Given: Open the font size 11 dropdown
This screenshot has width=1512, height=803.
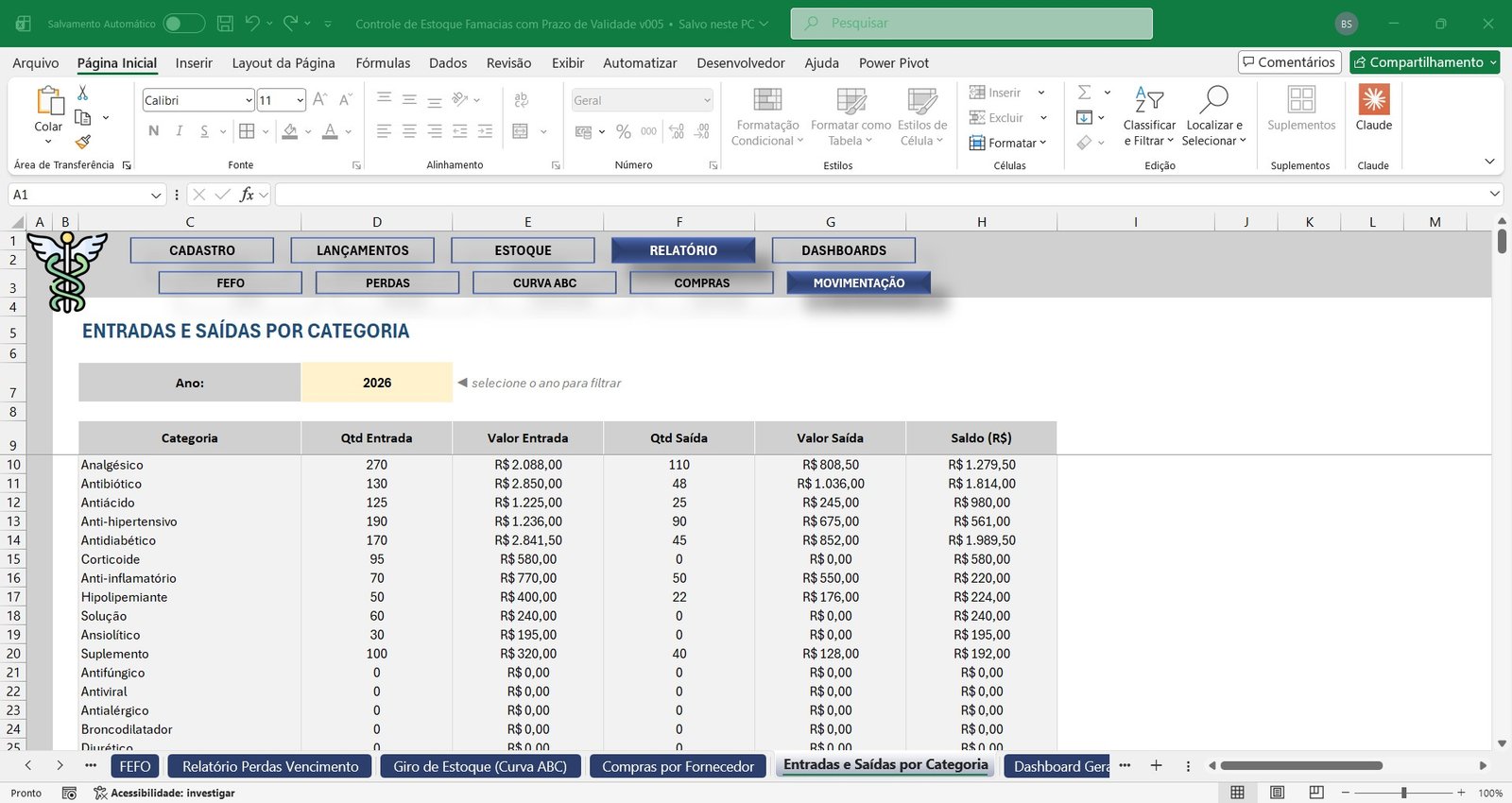Looking at the screenshot, I should click(300, 100).
